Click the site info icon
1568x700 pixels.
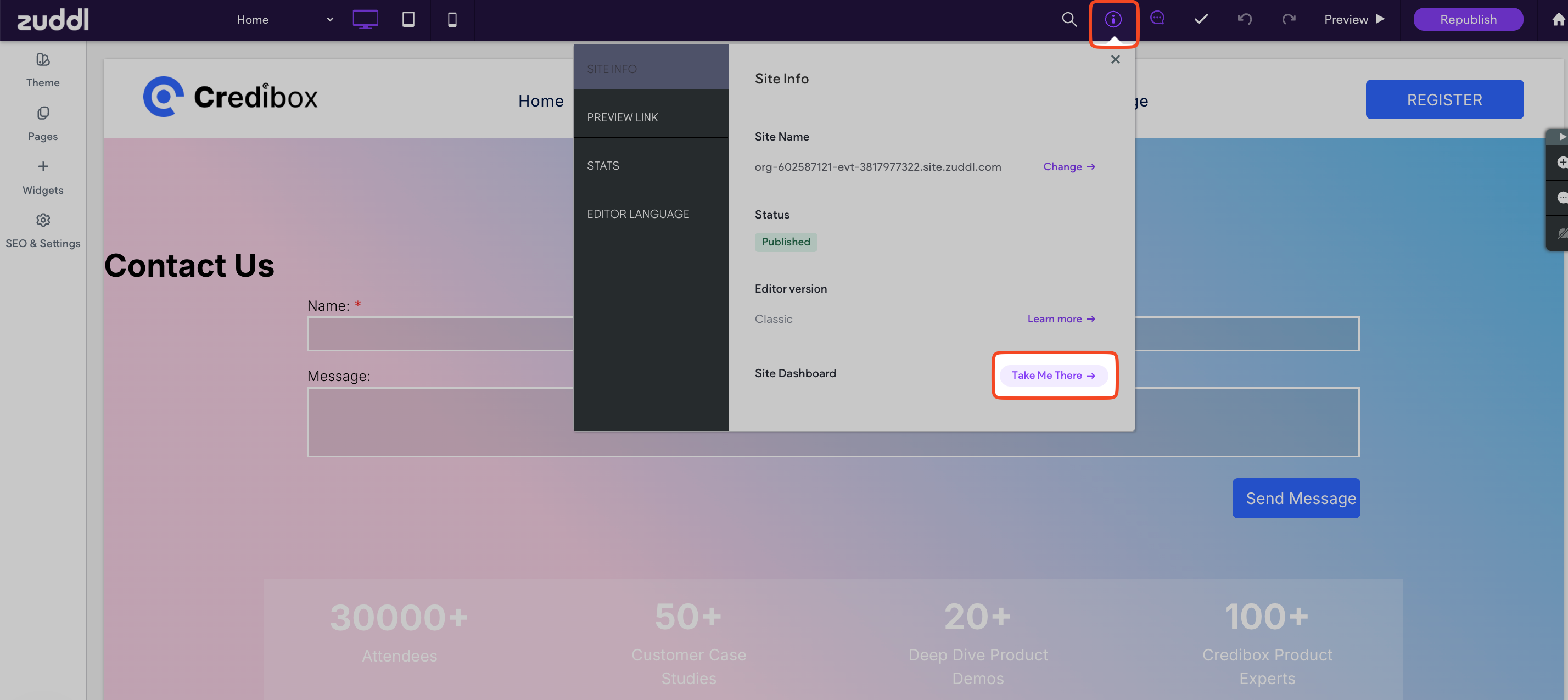click(x=1113, y=19)
